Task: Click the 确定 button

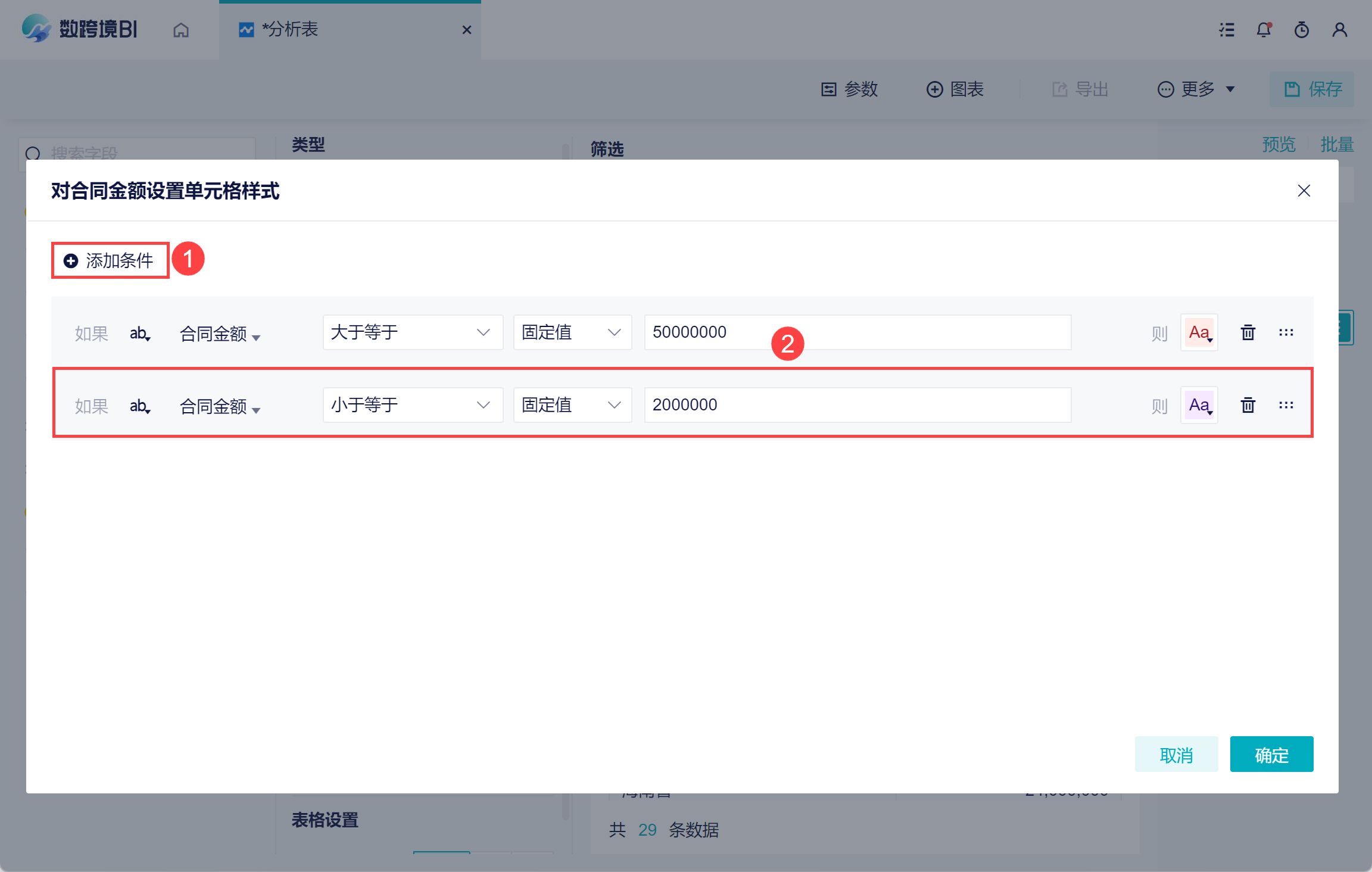Action: coord(1271,755)
